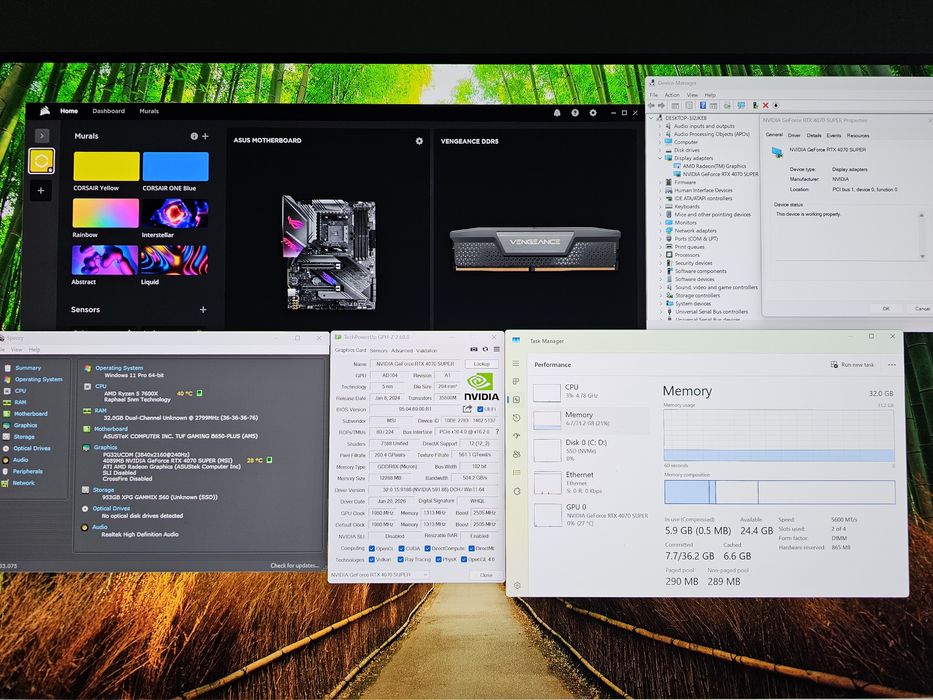
Task: Click OK in GPU Properties dialog
Action: [x=886, y=308]
